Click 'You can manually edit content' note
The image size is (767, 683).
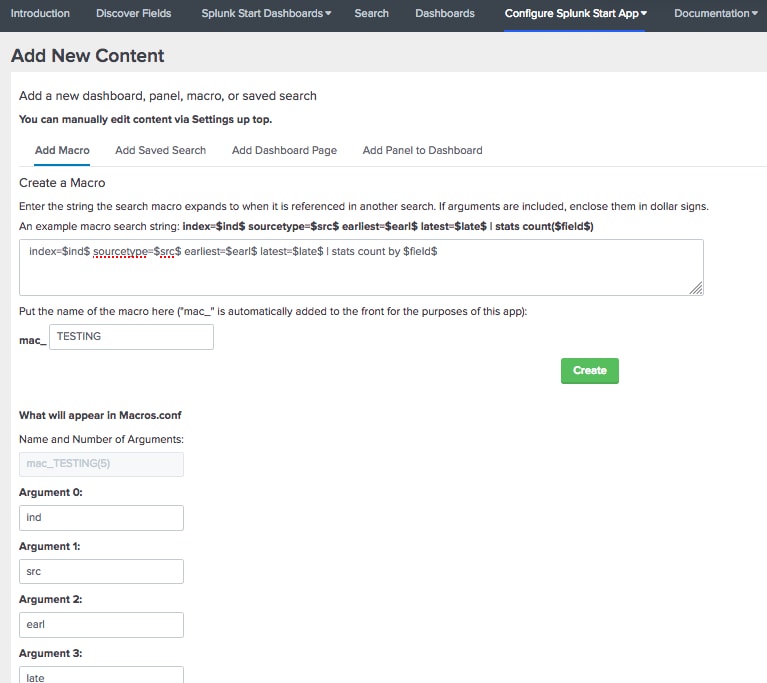point(145,119)
